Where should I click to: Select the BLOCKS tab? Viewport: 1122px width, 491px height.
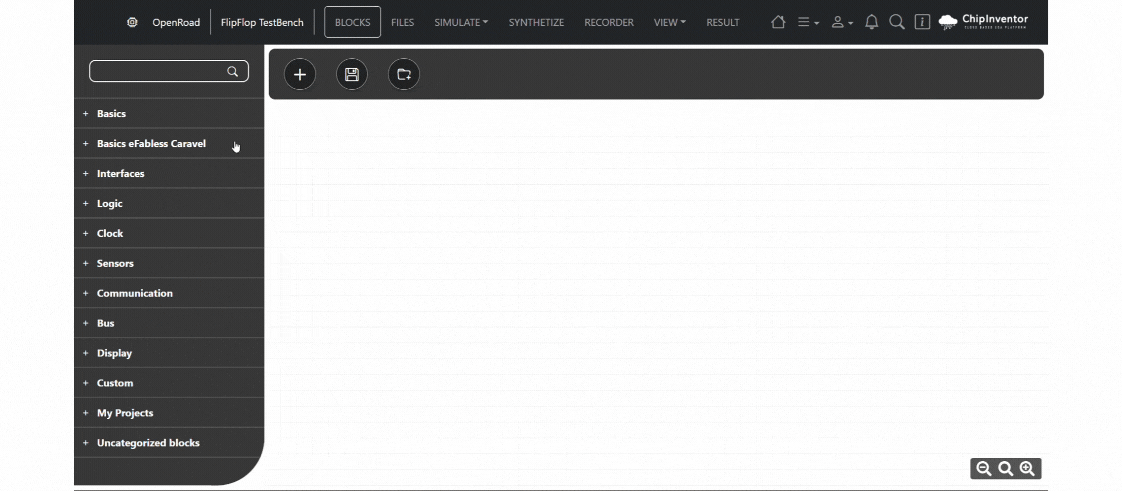coord(353,22)
